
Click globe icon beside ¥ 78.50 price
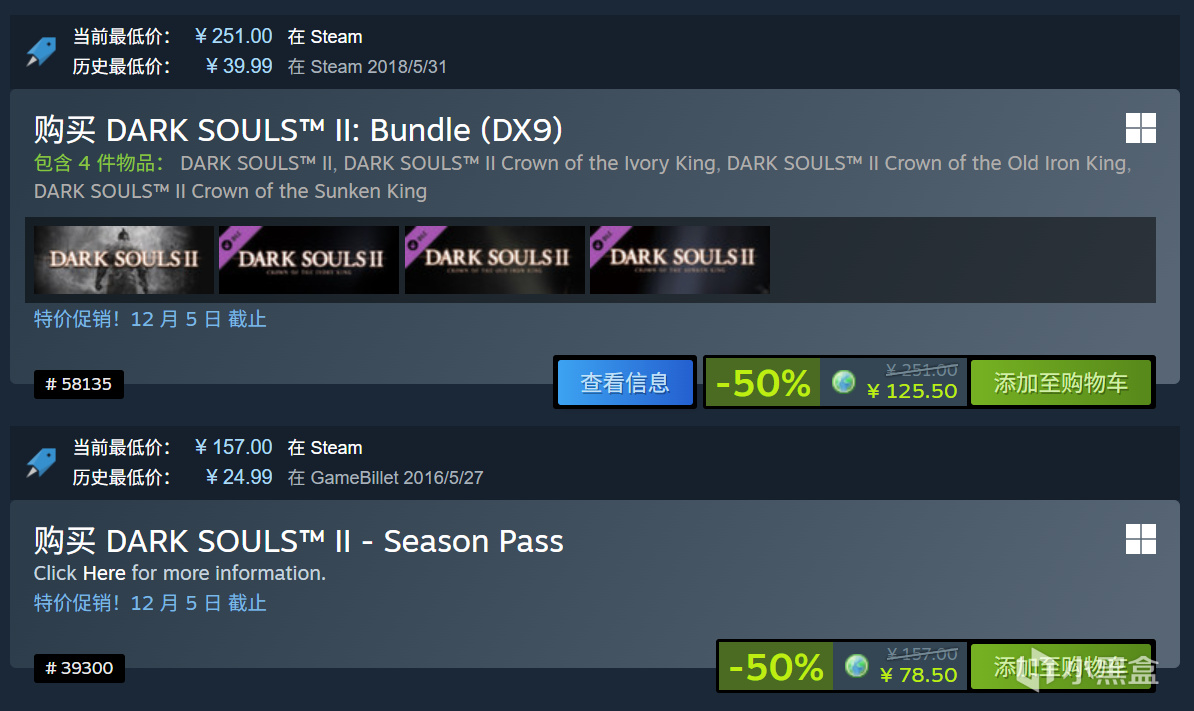856,665
